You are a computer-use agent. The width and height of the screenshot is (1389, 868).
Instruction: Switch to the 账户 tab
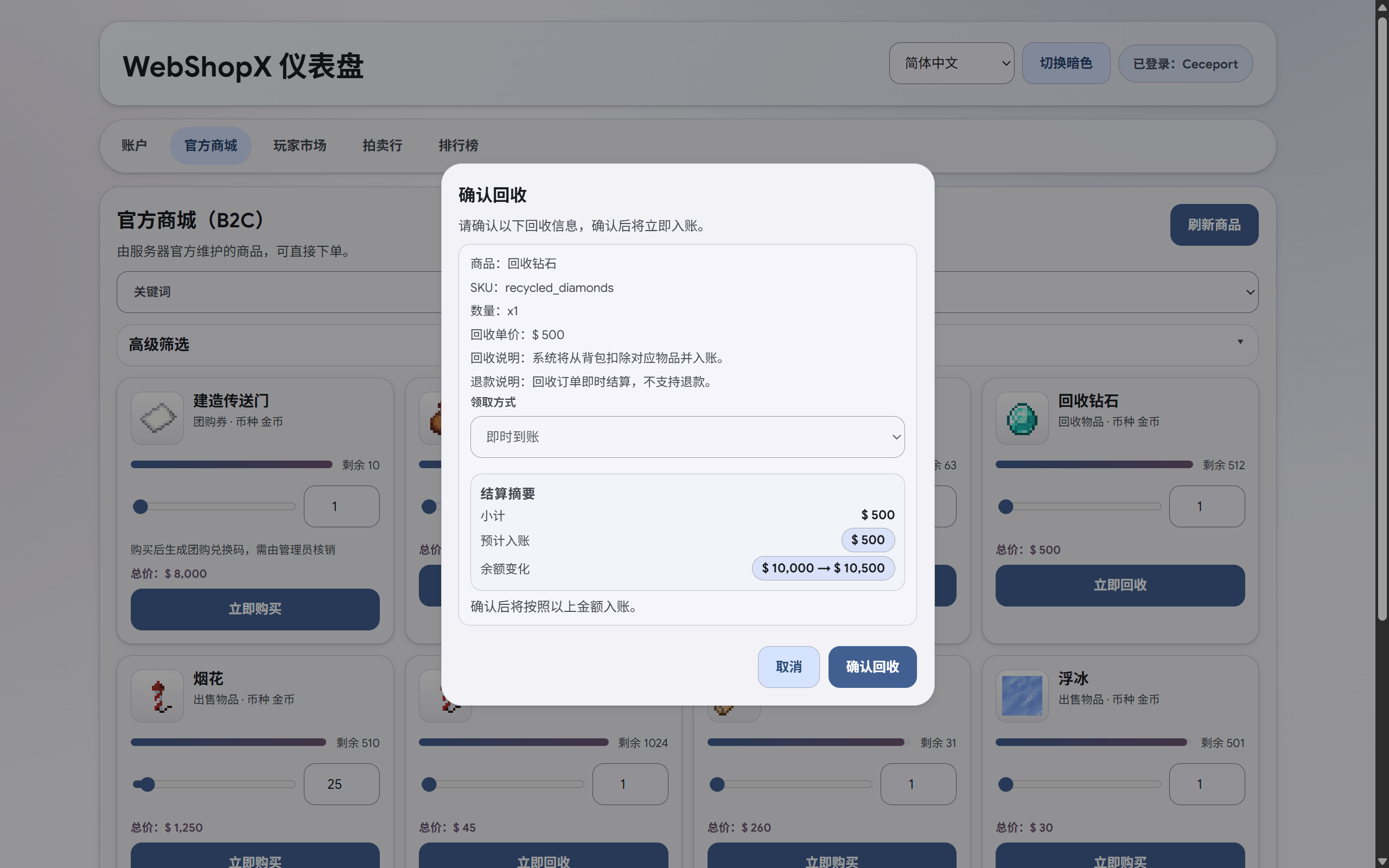pyautogui.click(x=133, y=146)
